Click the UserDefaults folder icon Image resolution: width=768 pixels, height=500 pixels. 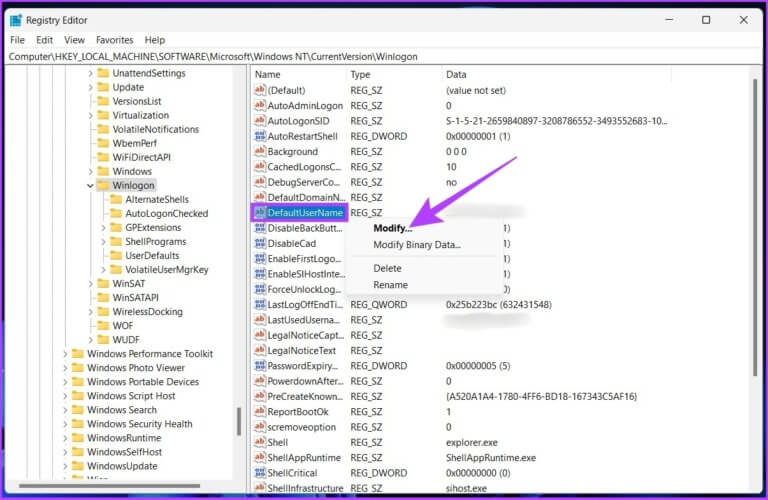pos(116,256)
